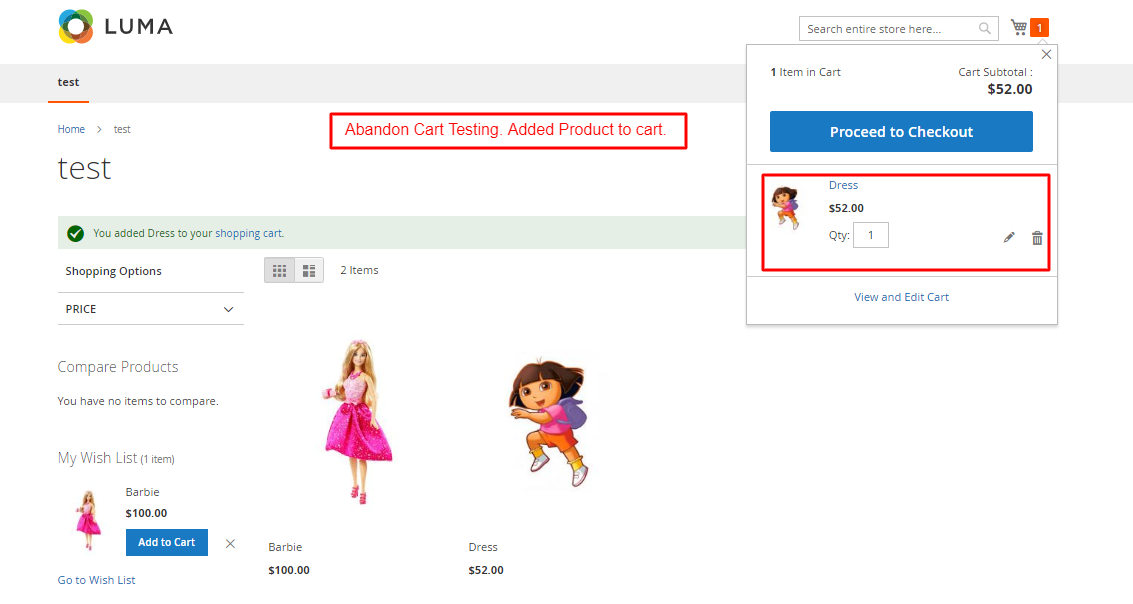Viewport: 1133px width, 604px height.
Task: Click the '1 Item in Cart' text
Action: [806, 72]
